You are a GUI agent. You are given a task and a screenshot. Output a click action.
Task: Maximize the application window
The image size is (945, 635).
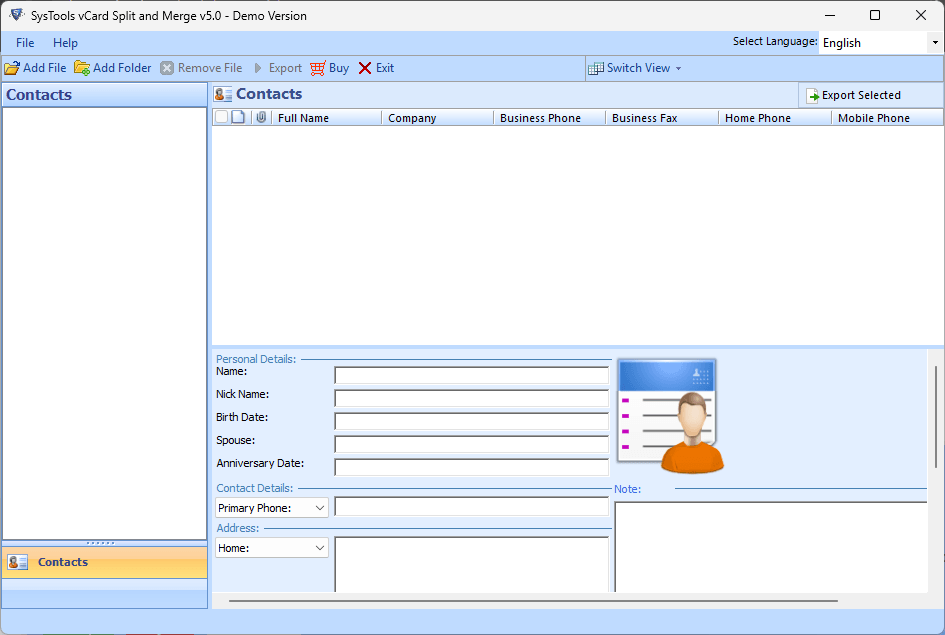pos(875,16)
